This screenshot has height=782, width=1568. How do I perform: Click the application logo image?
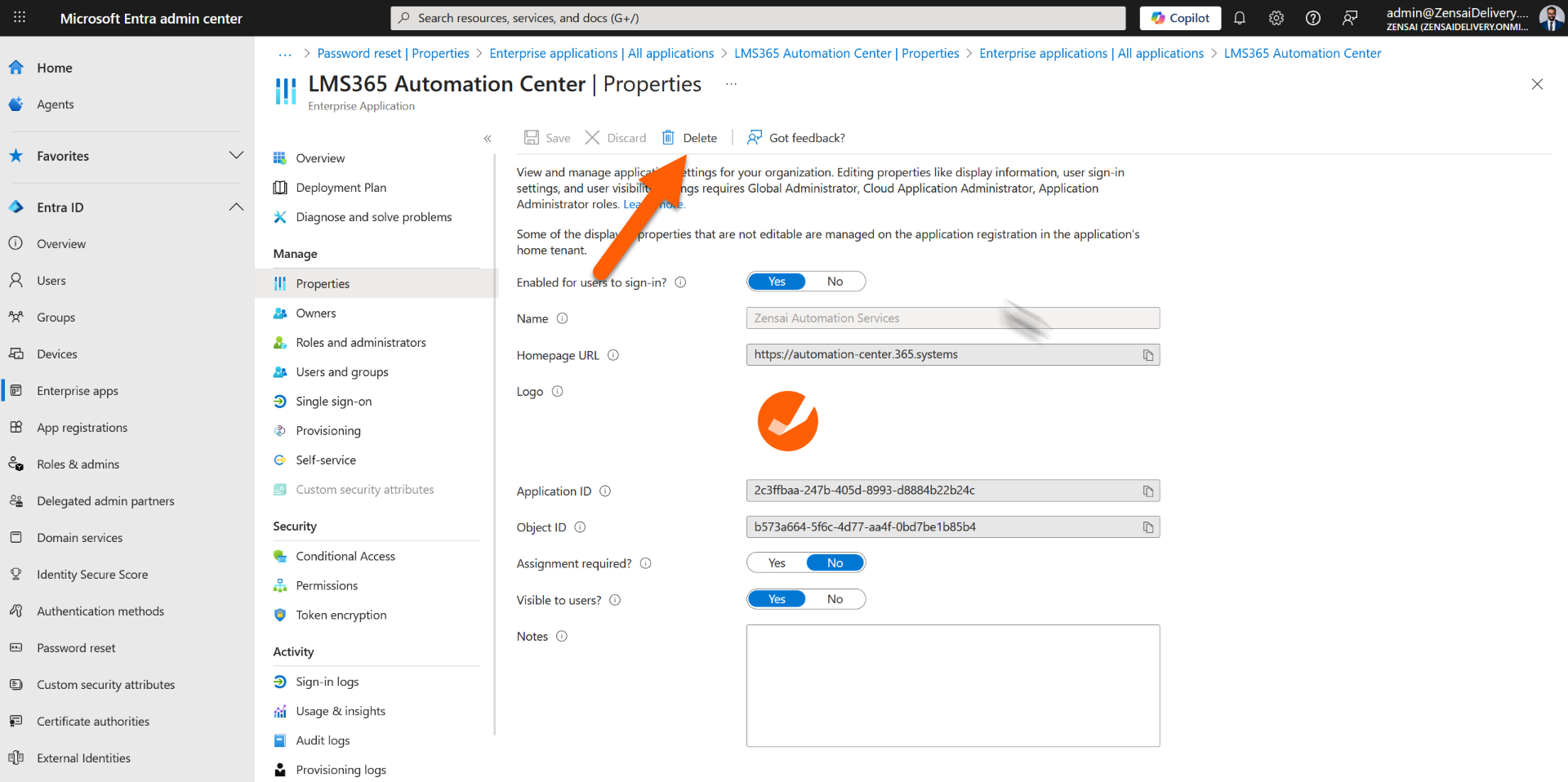787,421
